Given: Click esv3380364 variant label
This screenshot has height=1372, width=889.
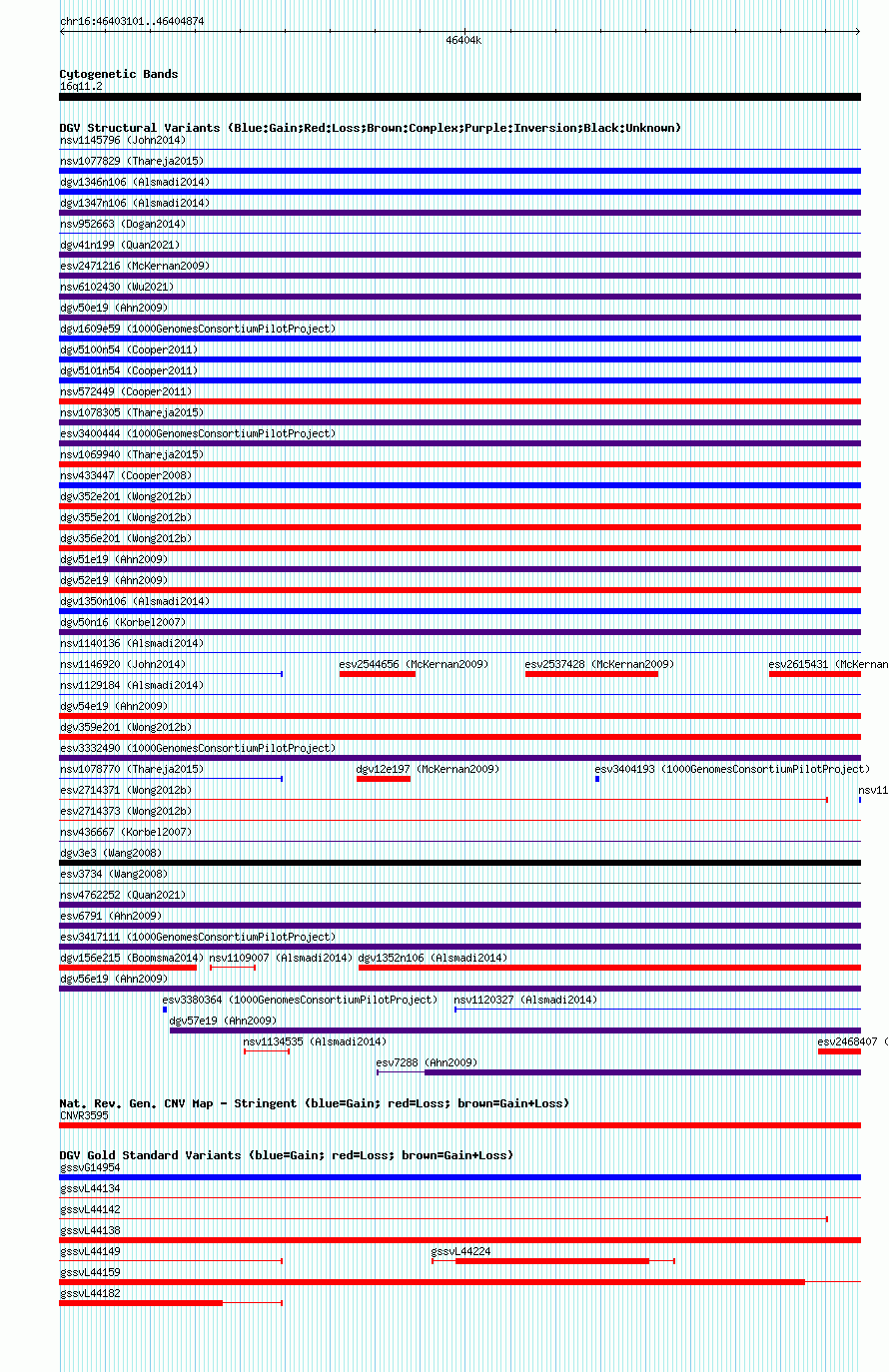Looking at the screenshot, I should click(300, 1000).
